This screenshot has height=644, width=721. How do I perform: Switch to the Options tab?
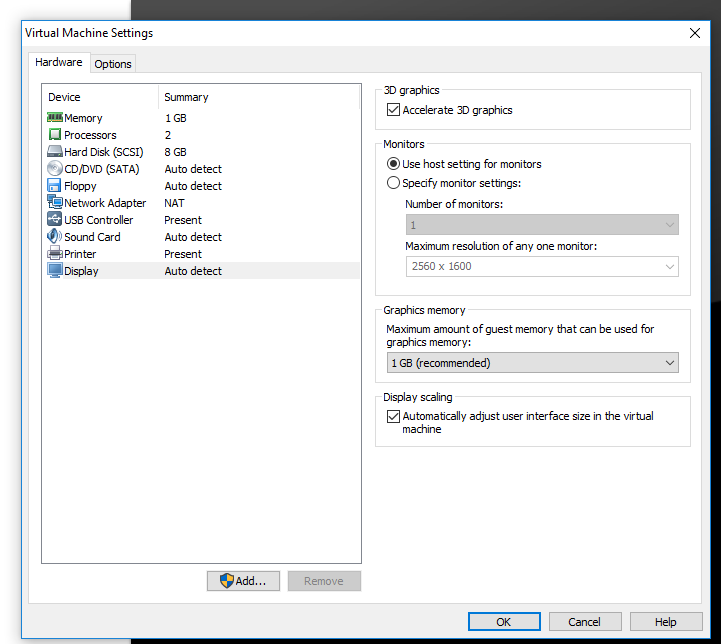[x=113, y=64]
